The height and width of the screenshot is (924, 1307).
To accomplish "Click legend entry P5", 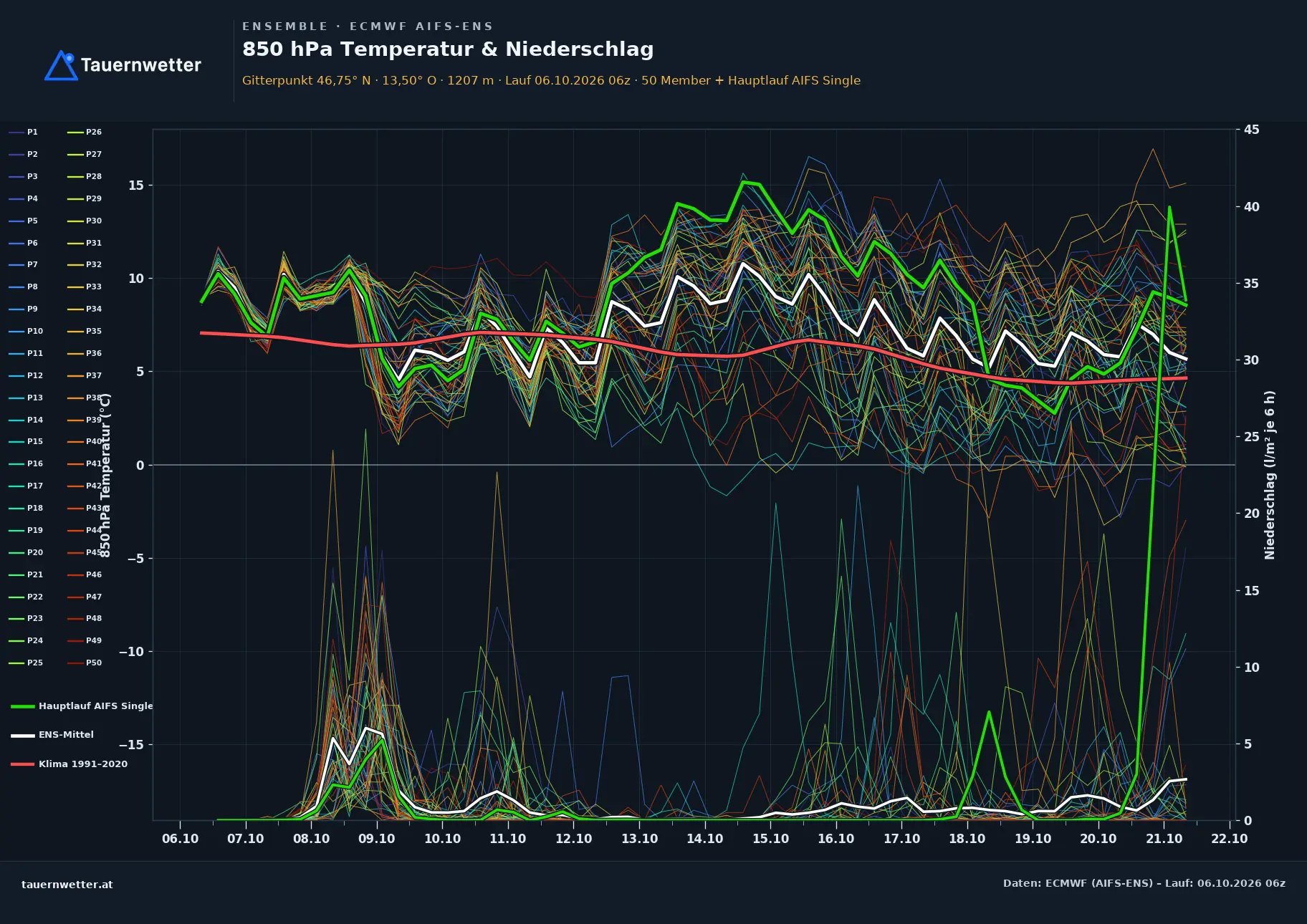I will point(24,221).
